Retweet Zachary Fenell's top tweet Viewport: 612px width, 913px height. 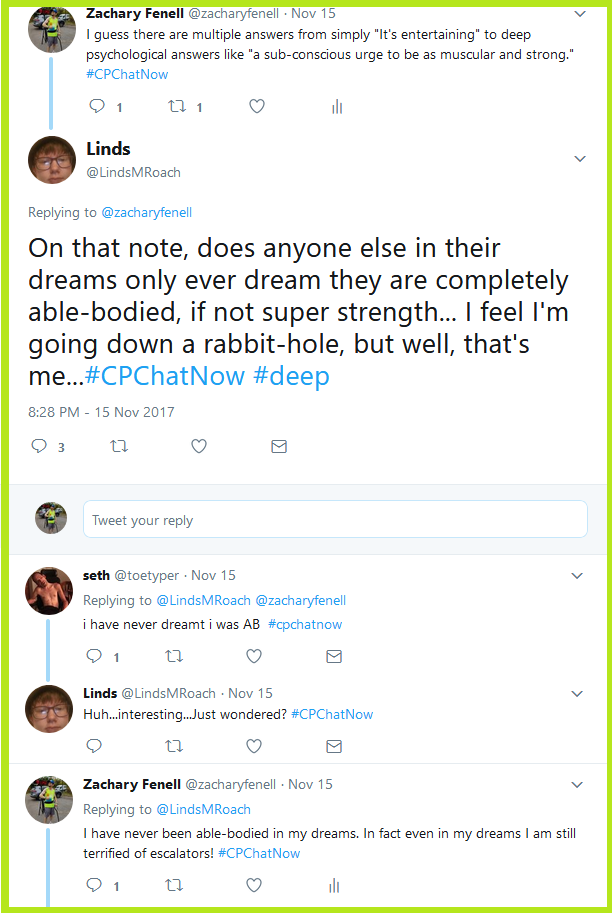tap(176, 106)
